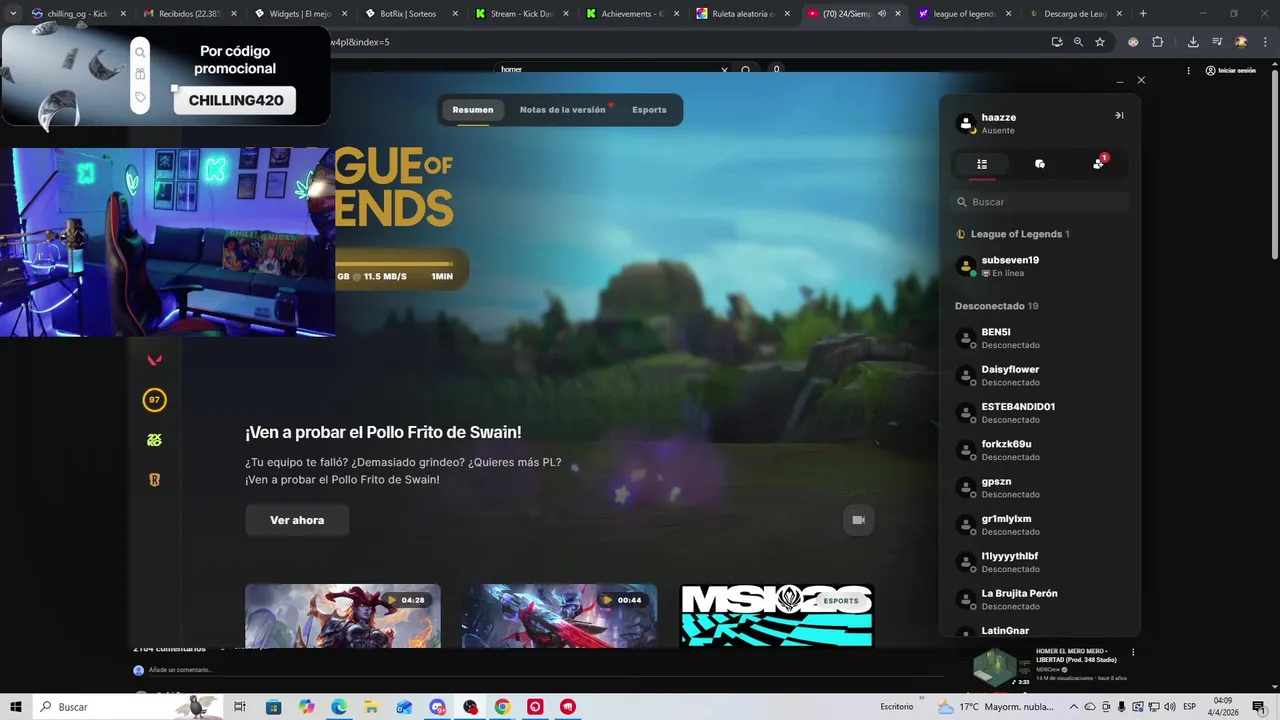Open Chrome extensions puzzle icon
This screenshot has height=720, width=1280.
(x=1158, y=42)
